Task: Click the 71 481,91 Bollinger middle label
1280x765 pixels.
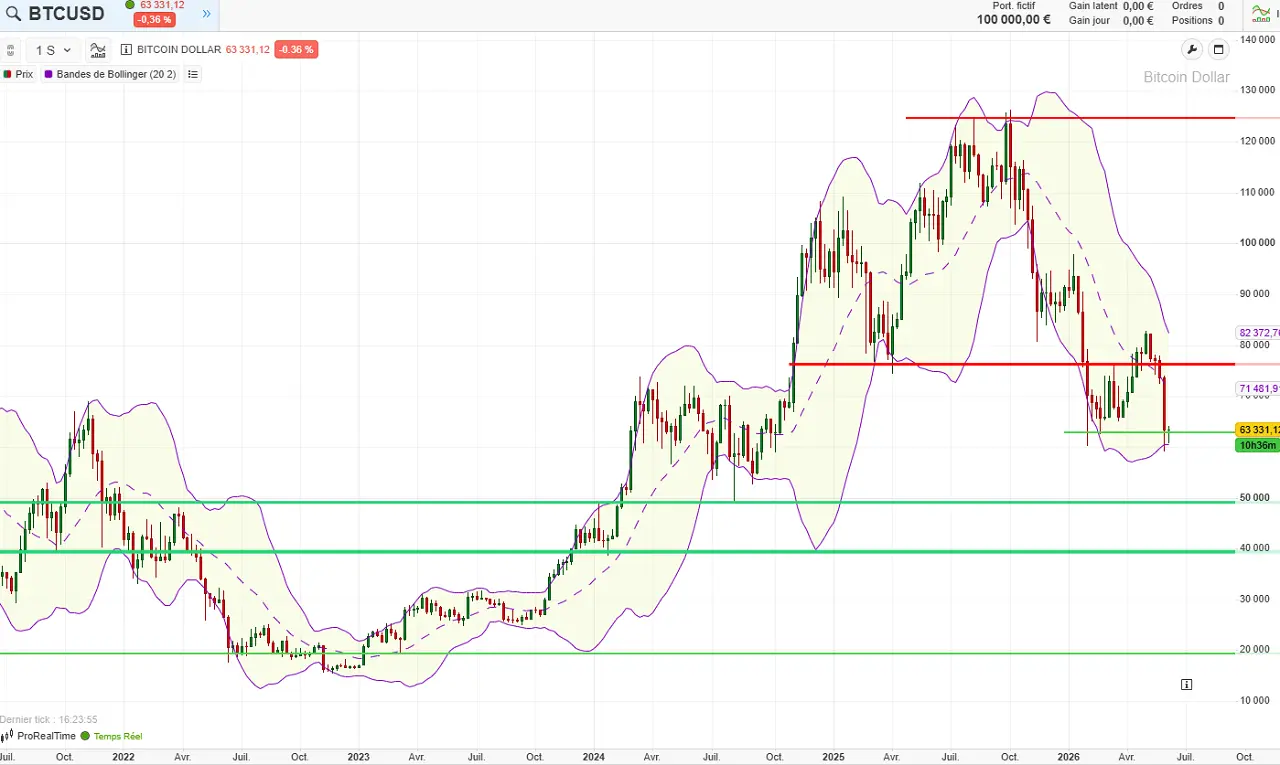Action: pos(1258,388)
